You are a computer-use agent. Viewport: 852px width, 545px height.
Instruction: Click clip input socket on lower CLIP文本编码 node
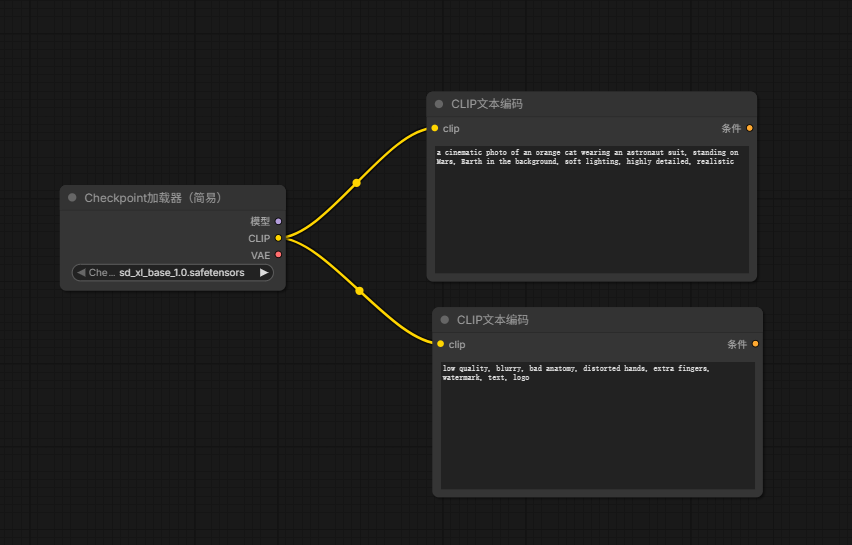pos(441,344)
